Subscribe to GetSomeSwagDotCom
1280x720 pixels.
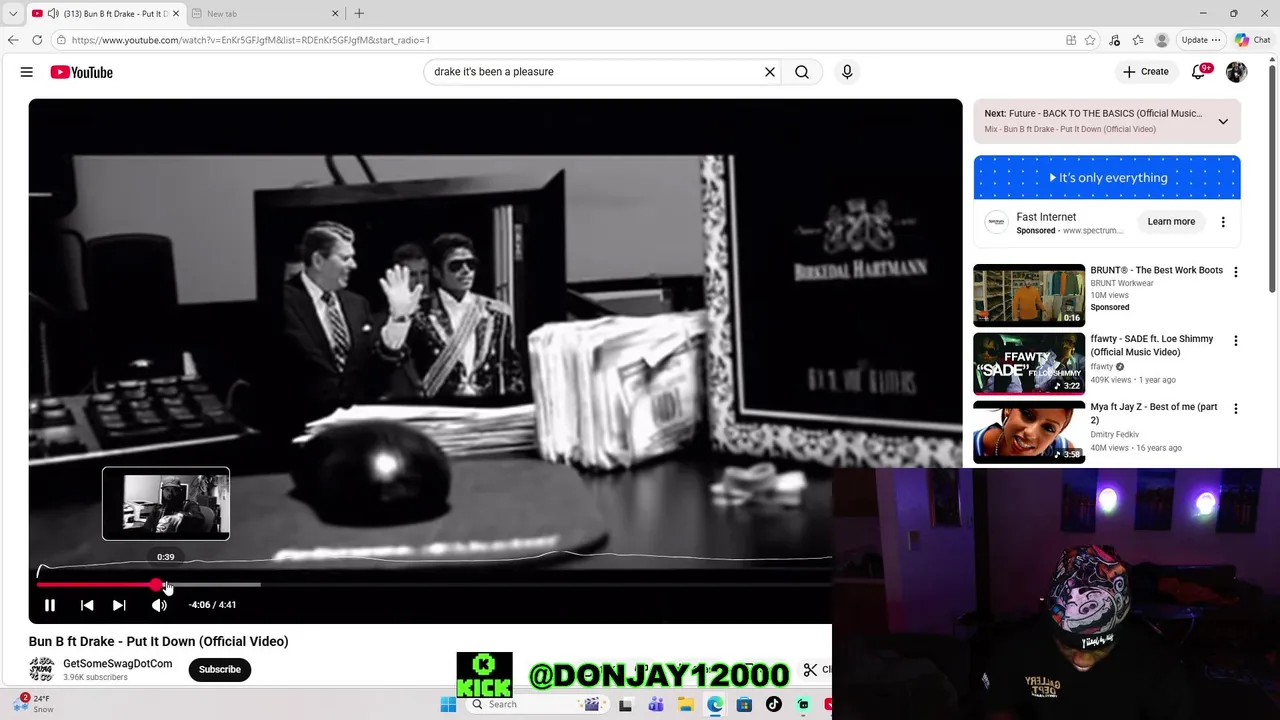[x=220, y=670]
